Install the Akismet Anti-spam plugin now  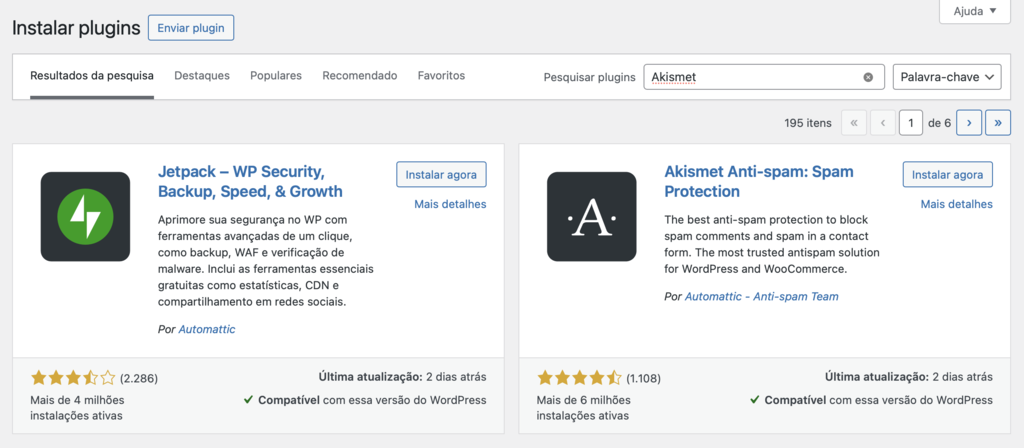pos(948,175)
